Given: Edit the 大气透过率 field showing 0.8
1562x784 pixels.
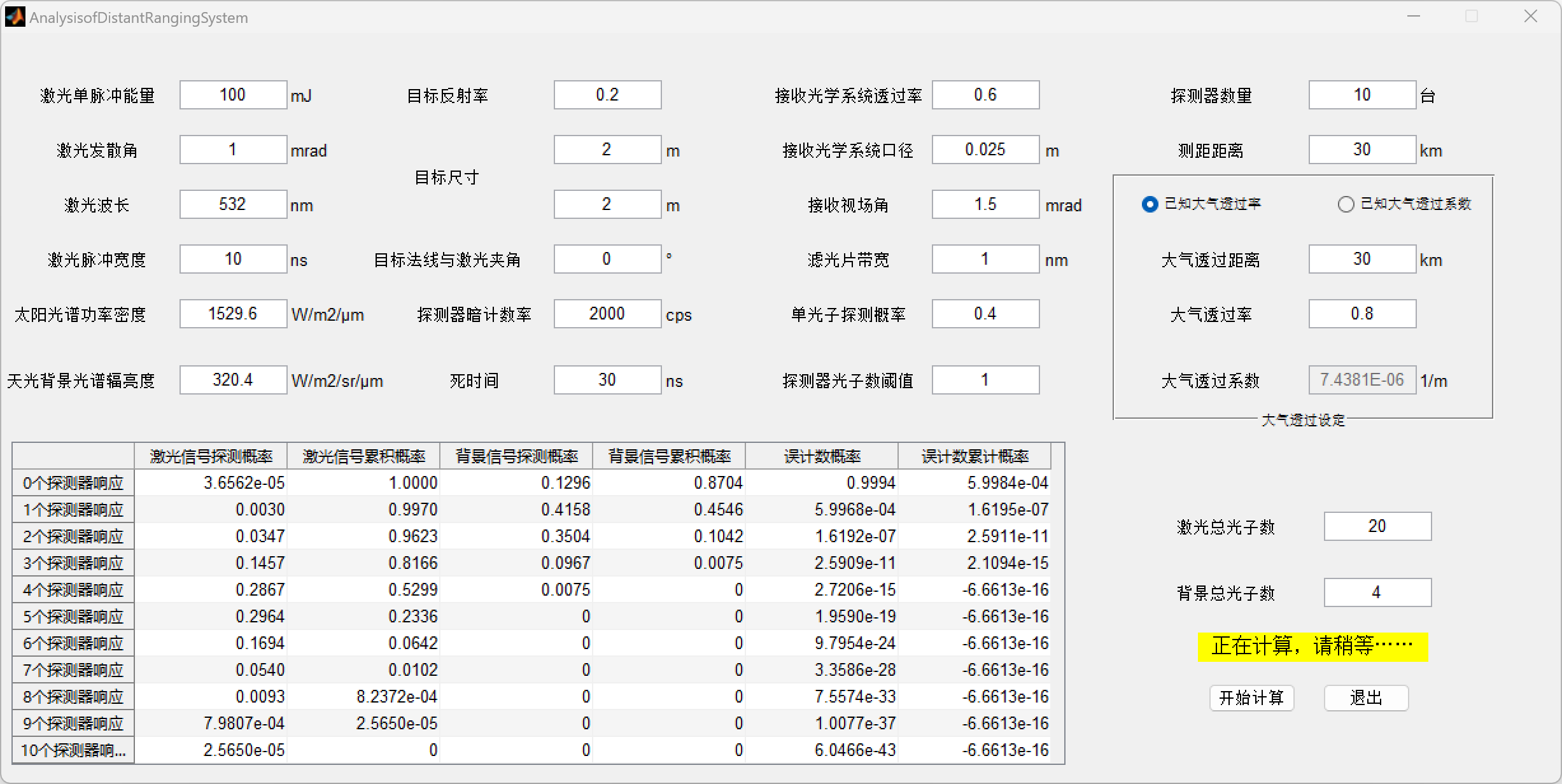Looking at the screenshot, I should pyautogui.click(x=1362, y=314).
